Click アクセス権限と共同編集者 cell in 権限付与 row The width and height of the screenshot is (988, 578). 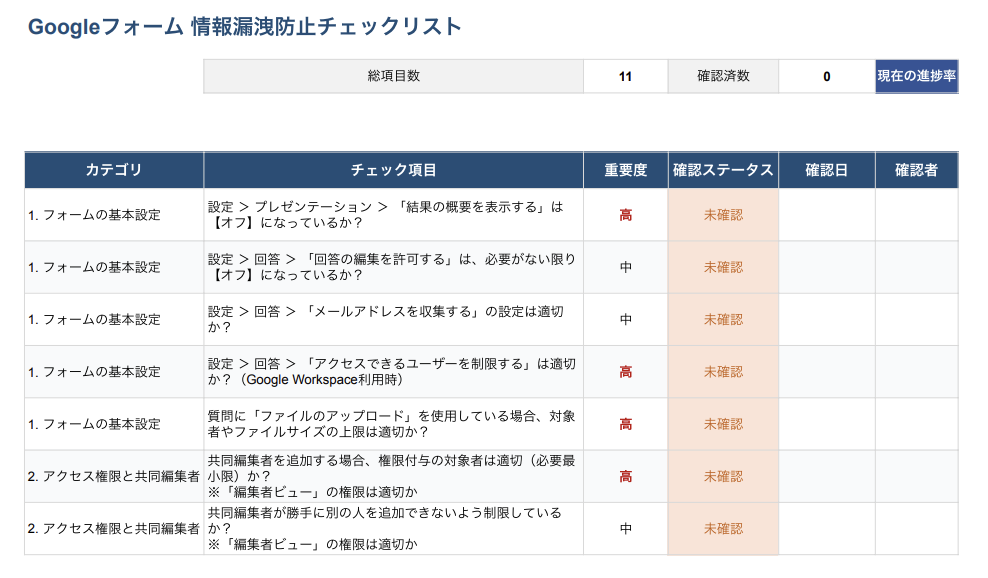coord(114,477)
